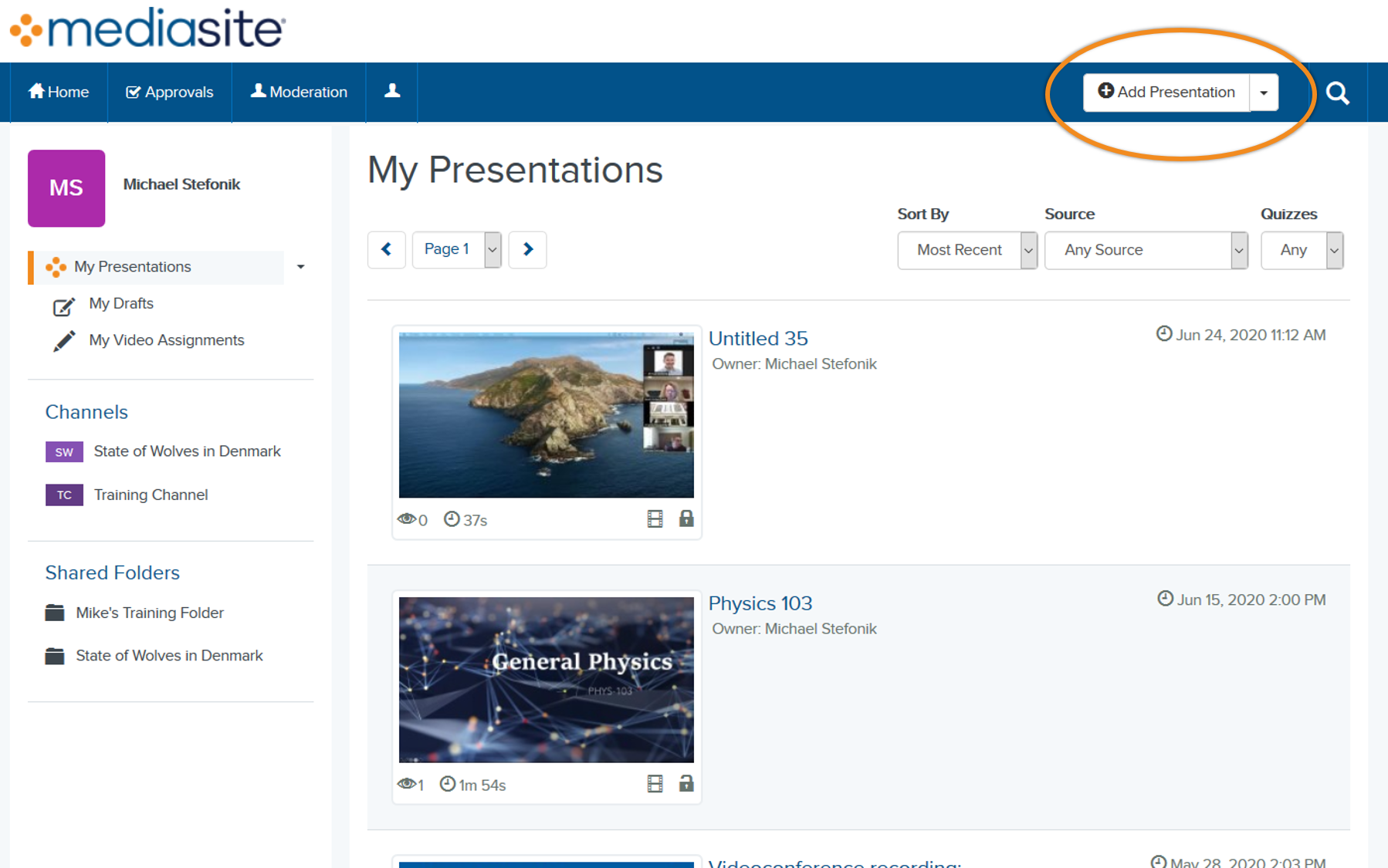1388x868 pixels.
Task: Open the Physics 103 presentation link
Action: click(760, 603)
